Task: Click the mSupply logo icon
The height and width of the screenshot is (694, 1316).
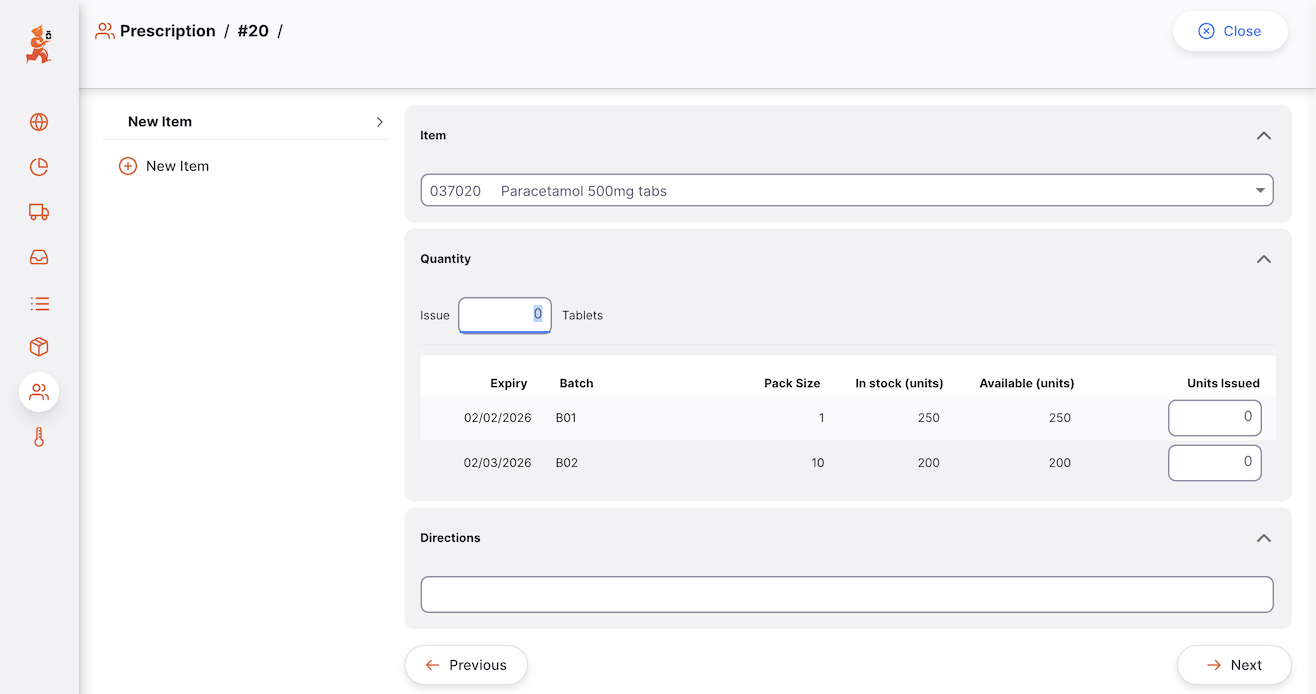Action: click(x=38, y=45)
